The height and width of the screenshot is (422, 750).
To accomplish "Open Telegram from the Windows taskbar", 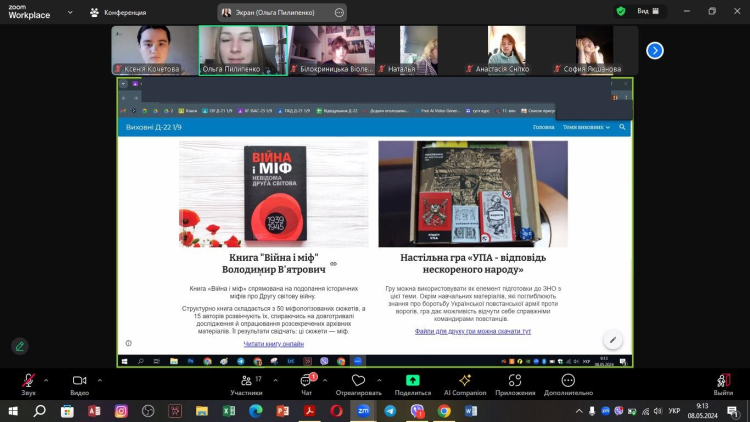I will [390, 411].
